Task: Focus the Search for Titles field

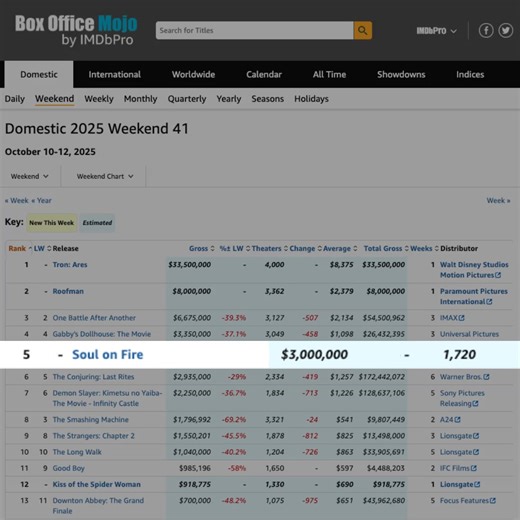Action: (x=255, y=30)
